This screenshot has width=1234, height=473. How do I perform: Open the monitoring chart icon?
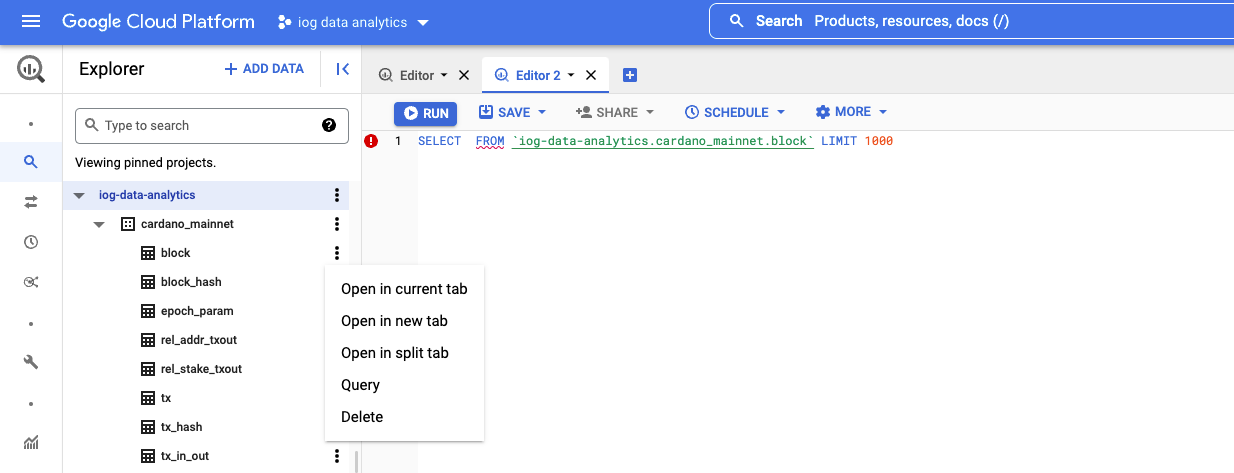click(x=31, y=442)
